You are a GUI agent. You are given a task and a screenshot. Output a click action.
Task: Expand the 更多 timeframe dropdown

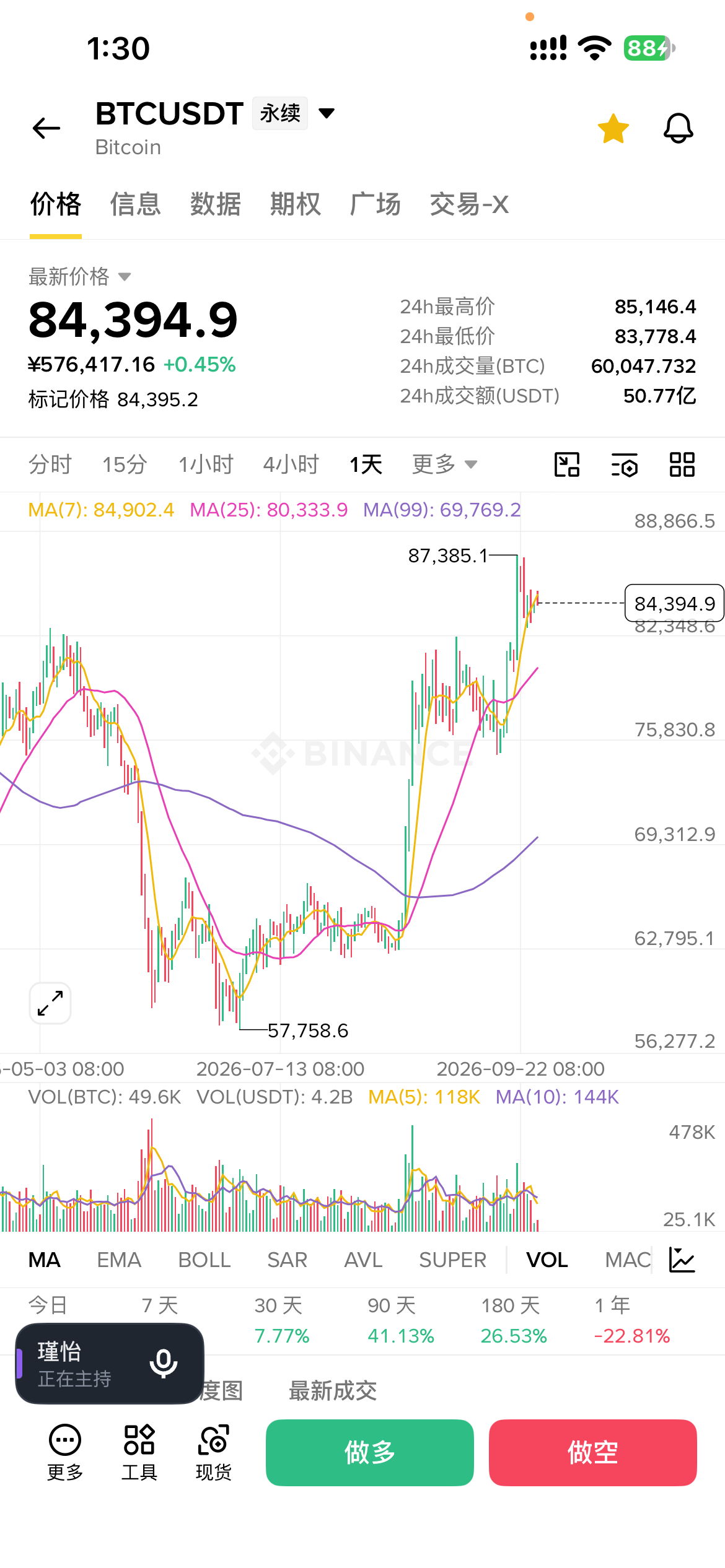[x=444, y=464]
